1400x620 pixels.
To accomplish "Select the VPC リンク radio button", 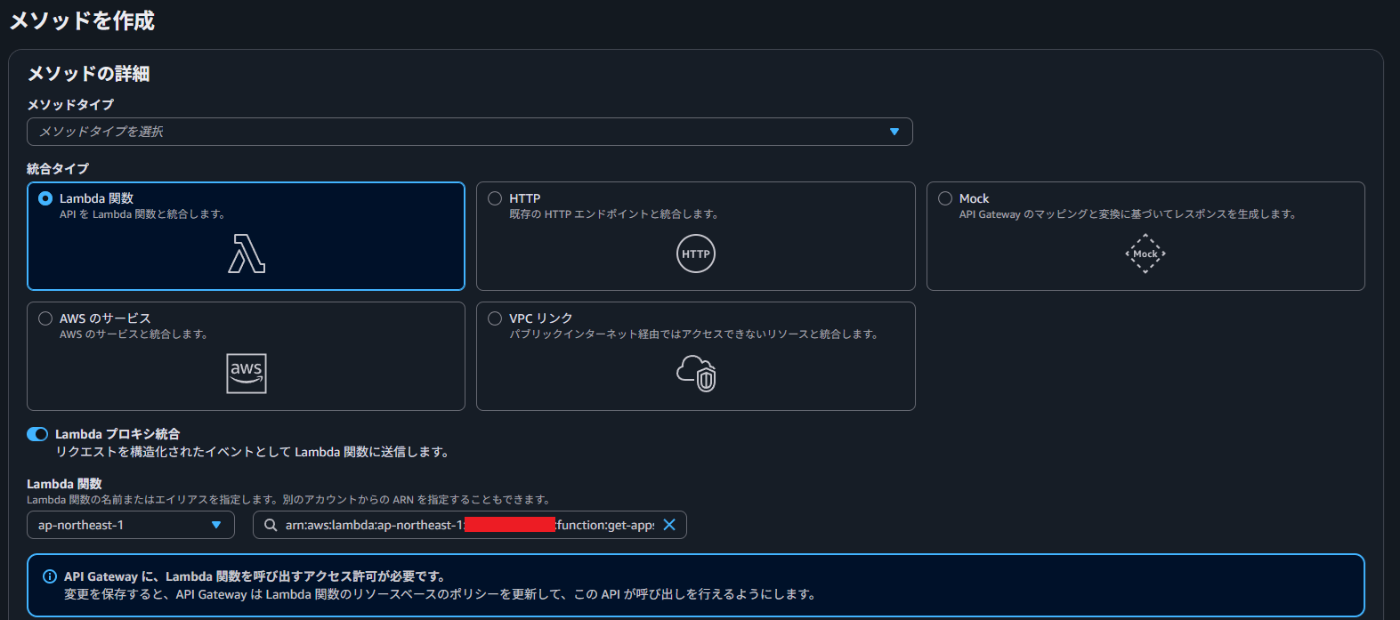I will point(495,319).
